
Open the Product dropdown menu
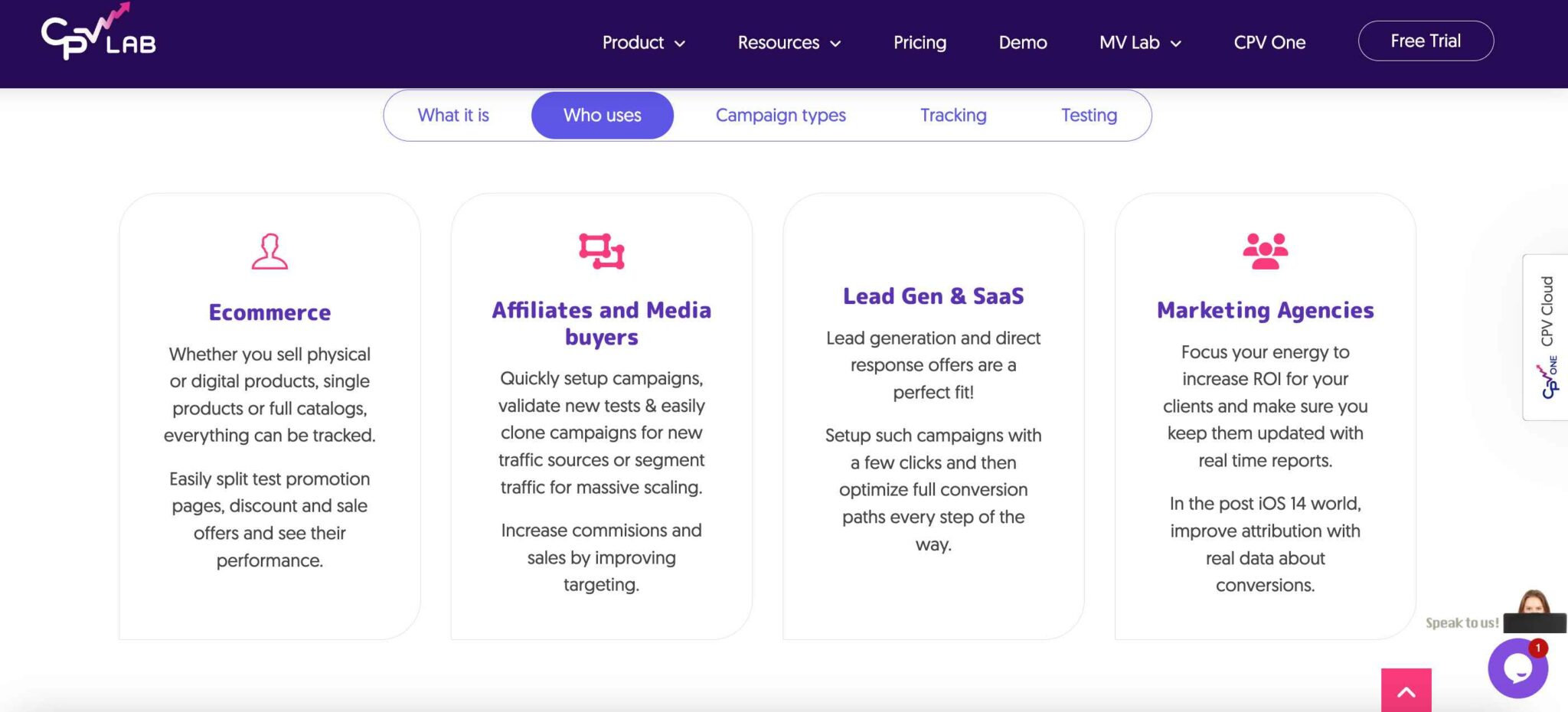click(642, 43)
